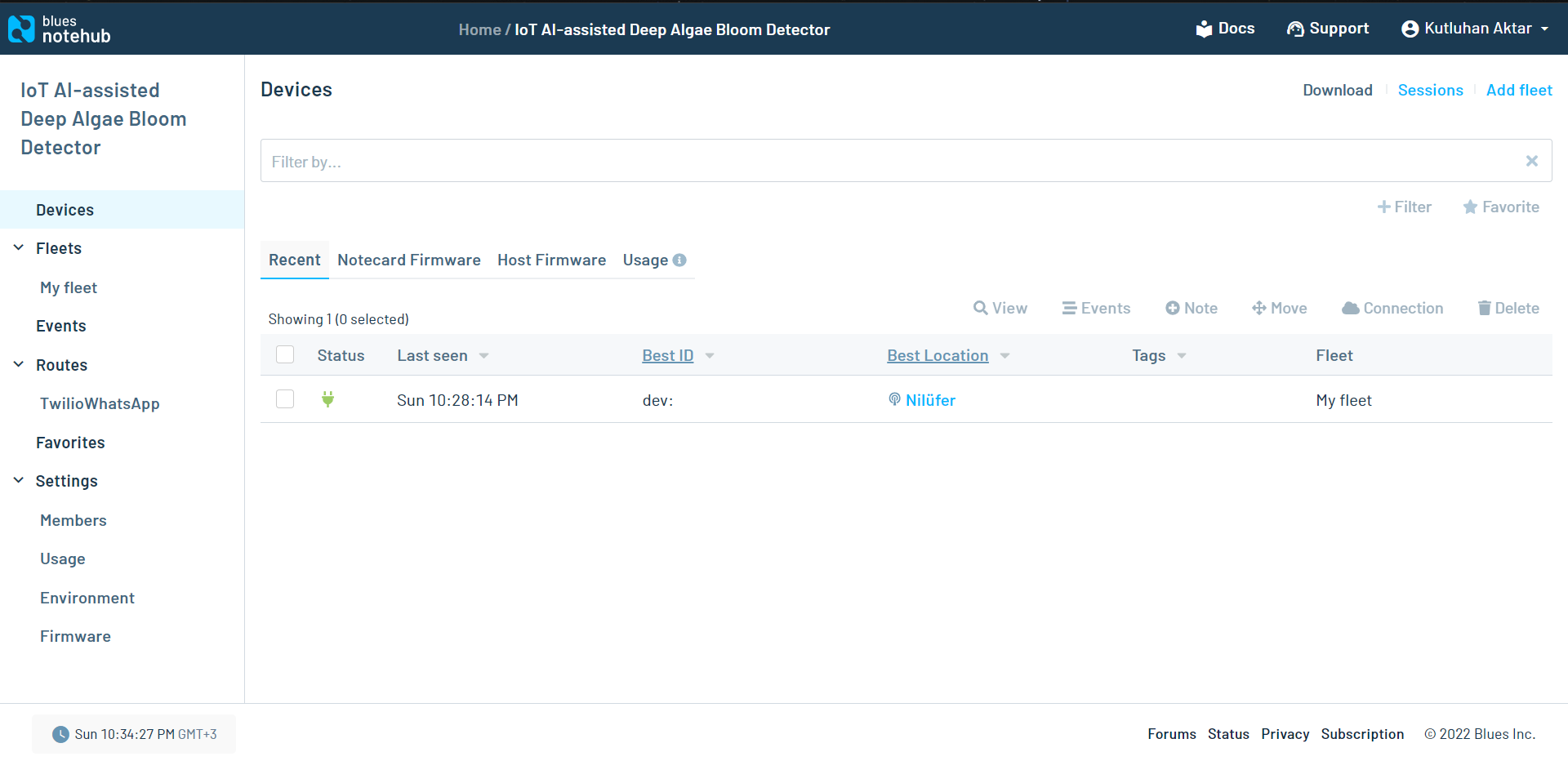Click the plus Filter button
This screenshot has height=761, width=1568.
(x=1405, y=207)
